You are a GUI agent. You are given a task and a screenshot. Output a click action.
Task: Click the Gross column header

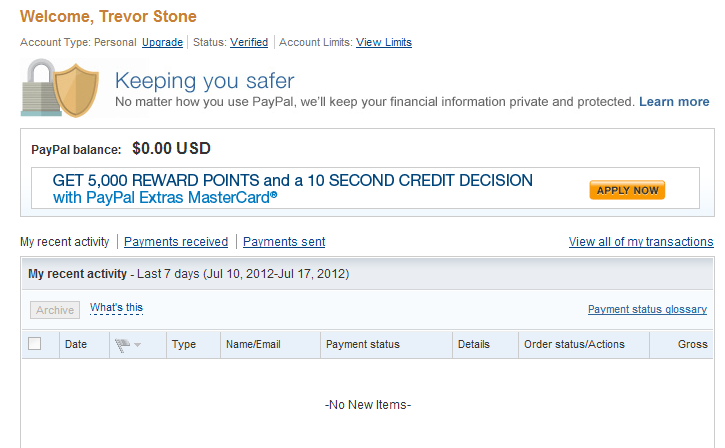693,344
